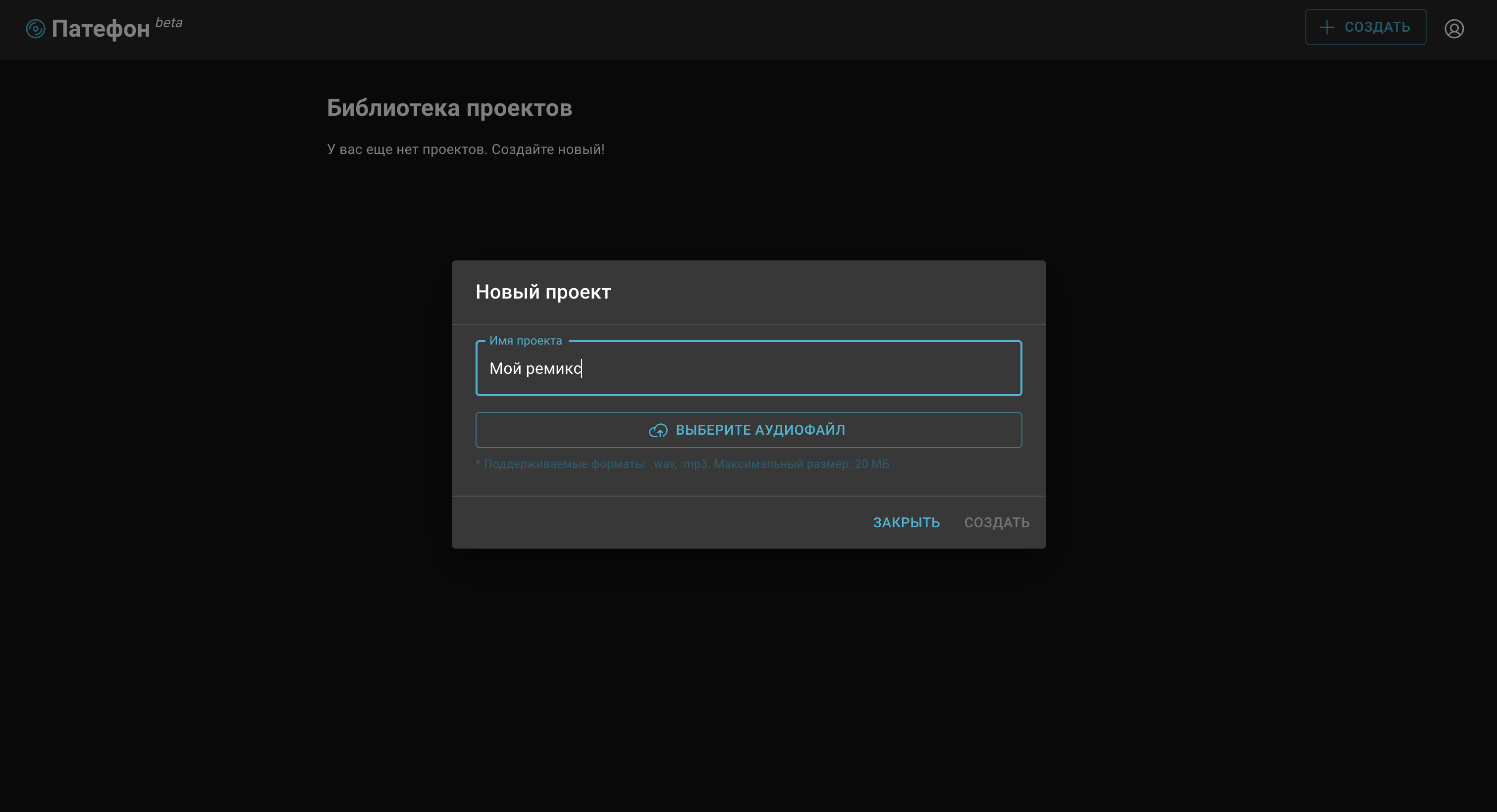
Task: Click the Новый проект dialog title
Action: coord(543,292)
